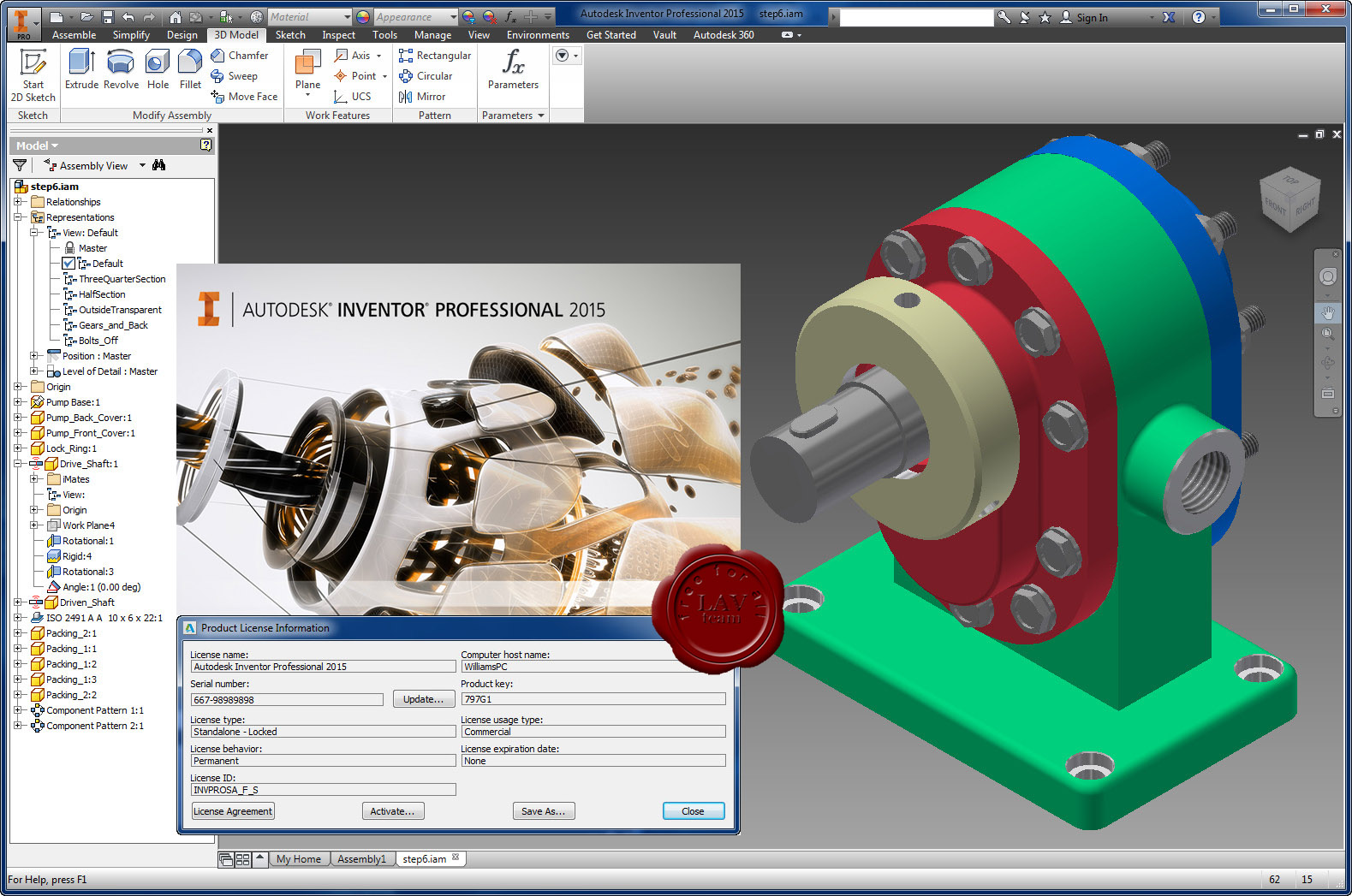The width and height of the screenshot is (1352, 896).
Task: Click the Activate... button
Action: pyautogui.click(x=392, y=811)
